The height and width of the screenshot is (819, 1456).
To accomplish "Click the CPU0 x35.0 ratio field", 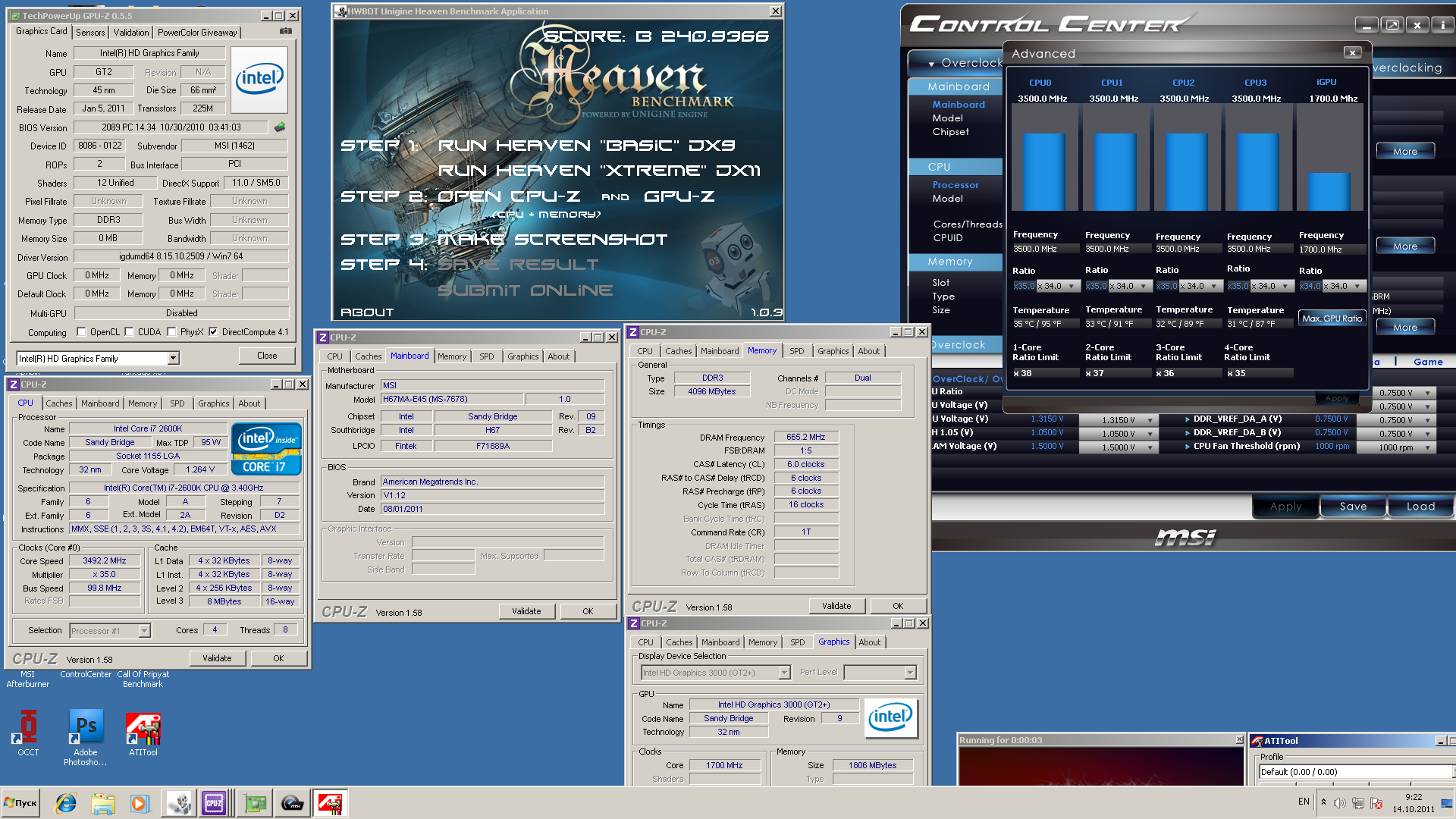I will coord(1024,287).
